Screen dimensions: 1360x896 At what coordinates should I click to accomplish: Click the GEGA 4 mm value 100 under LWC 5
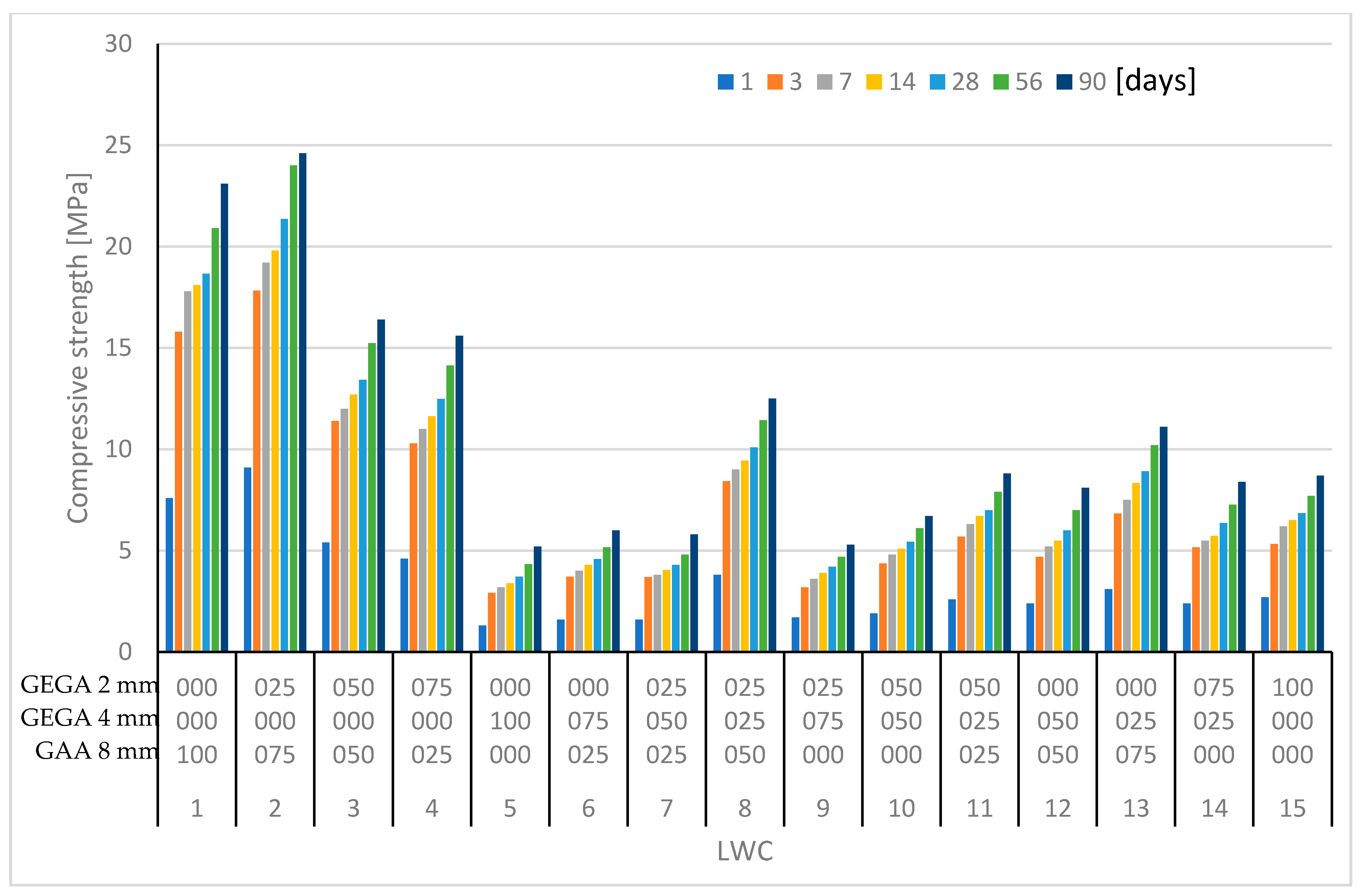[x=510, y=721]
